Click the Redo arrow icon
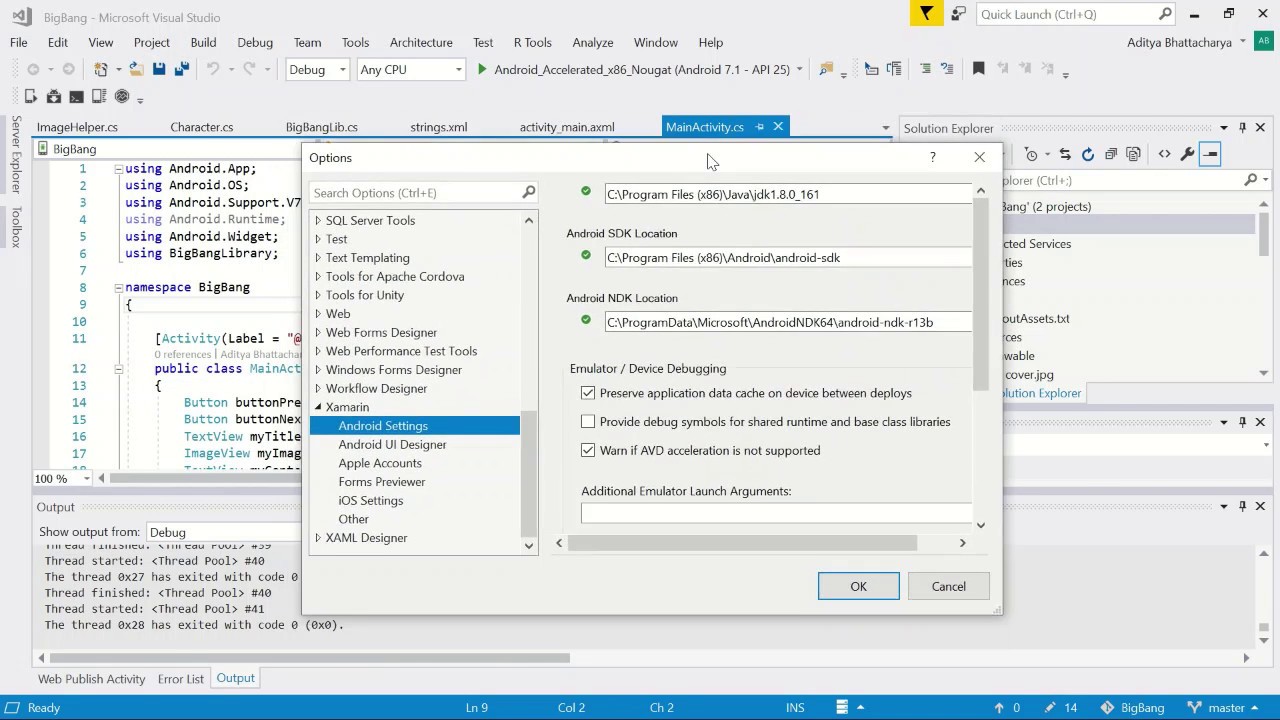 point(248,69)
